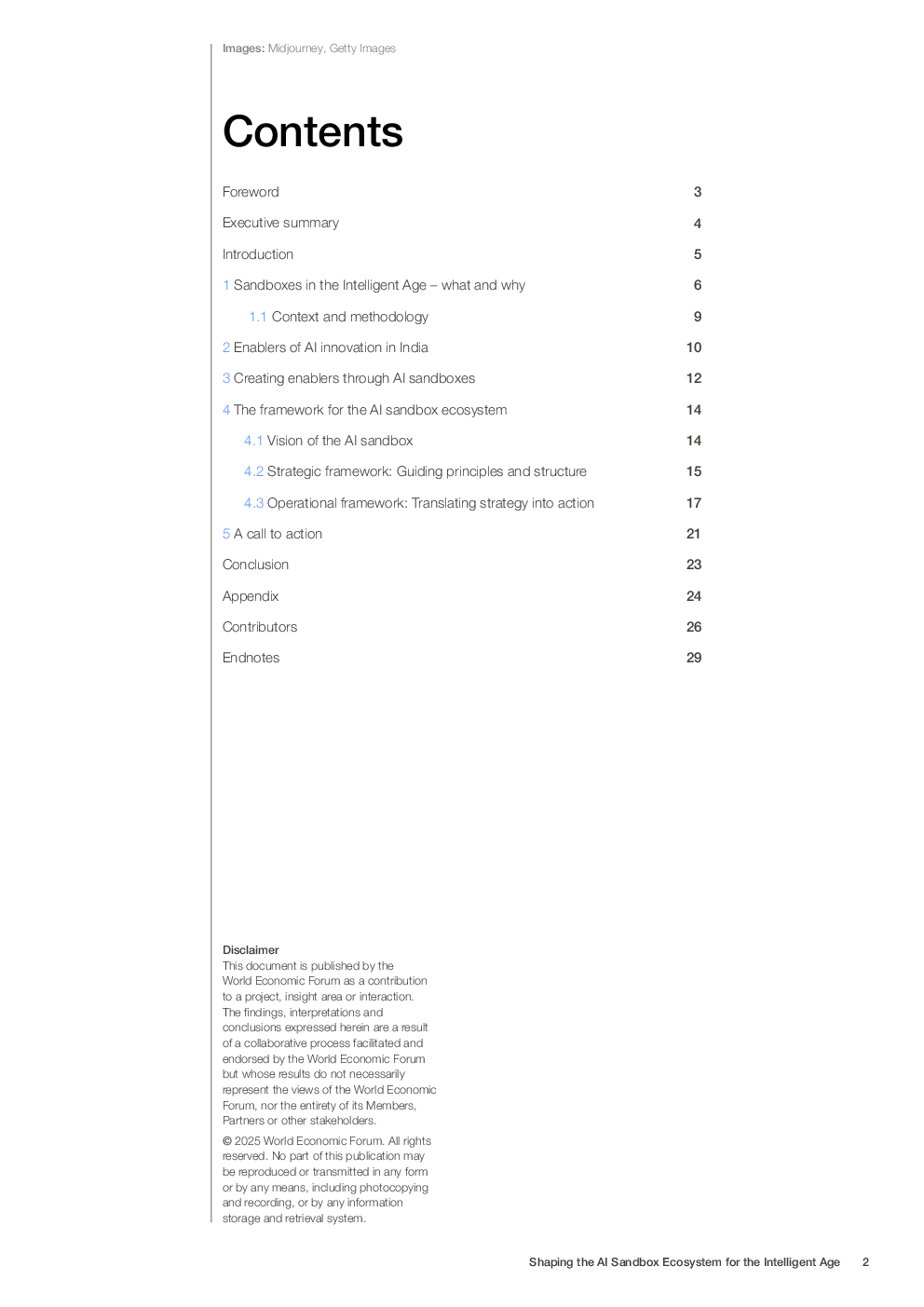924x1307 pixels.
Task: Click page number 29 beside Endnotes
Action: (694, 658)
